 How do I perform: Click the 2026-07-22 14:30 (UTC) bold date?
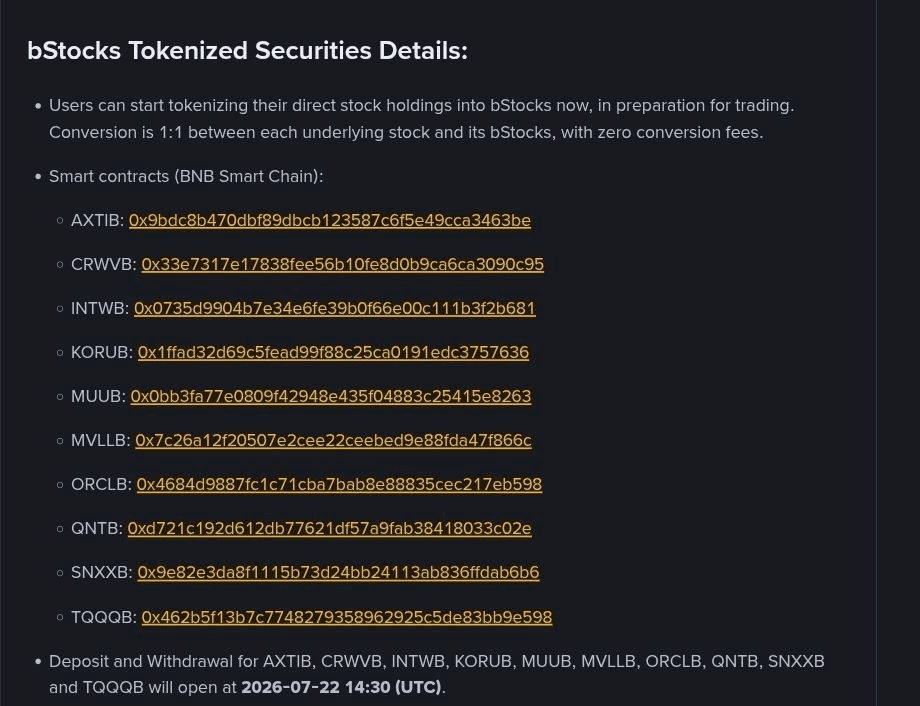[x=341, y=687]
